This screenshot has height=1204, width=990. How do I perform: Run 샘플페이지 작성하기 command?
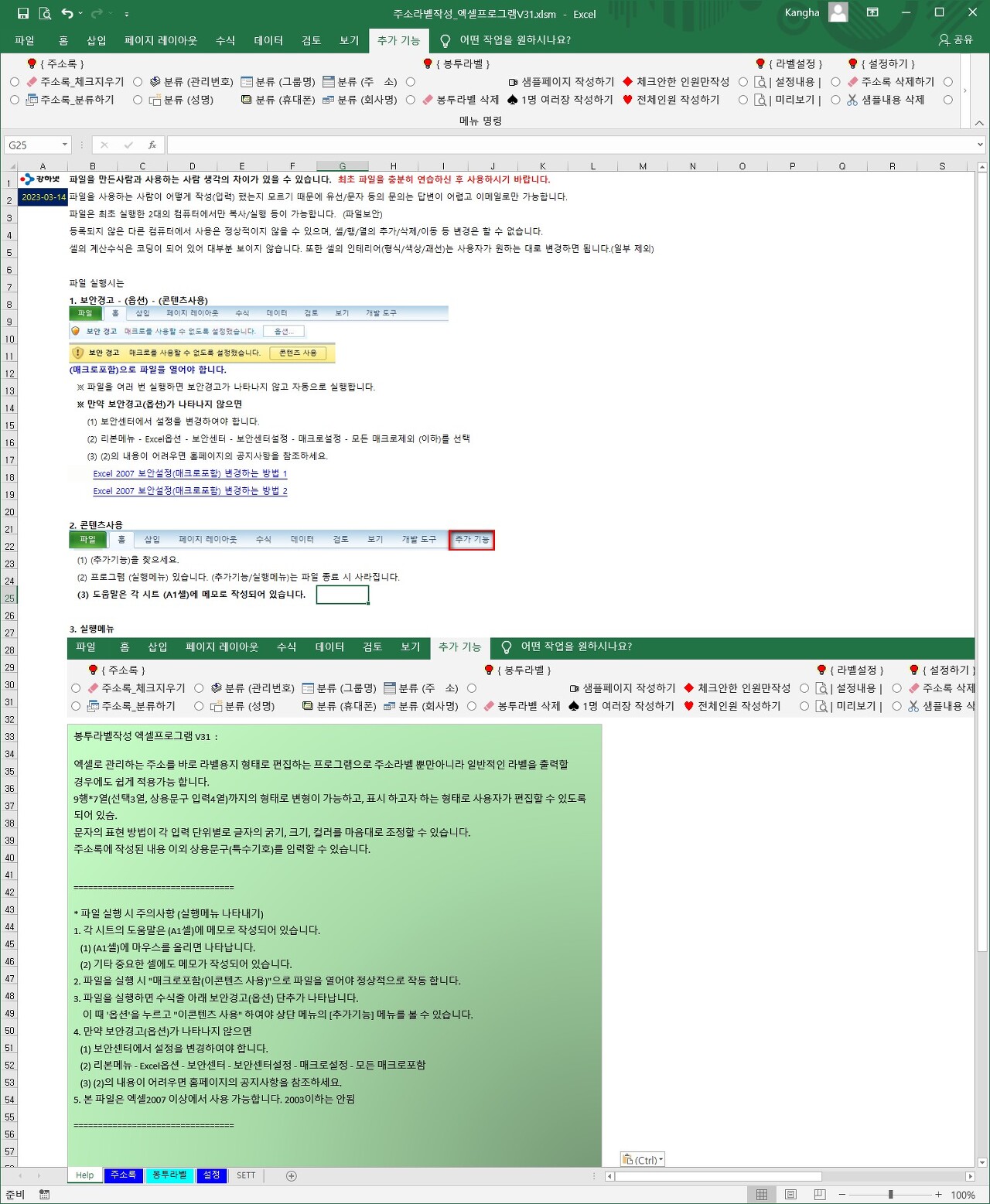(x=561, y=81)
